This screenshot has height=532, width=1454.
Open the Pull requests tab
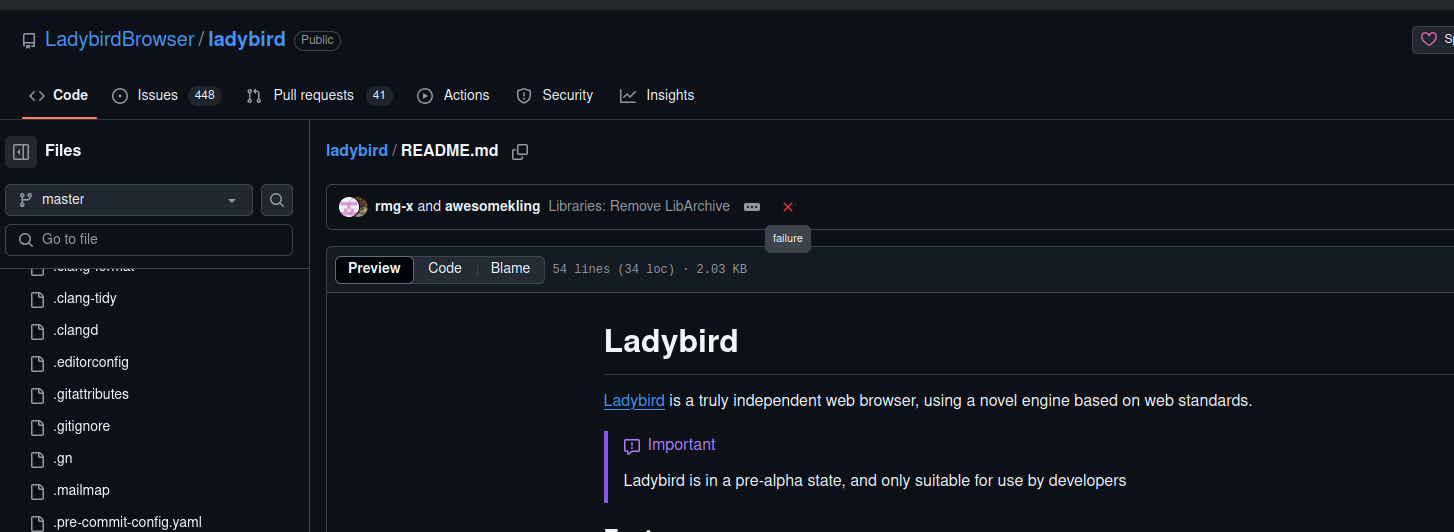point(319,96)
